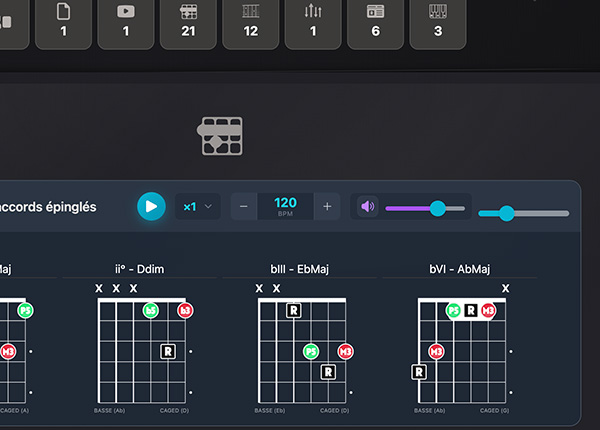This screenshot has height=430, width=600.
Task: Open the chord grids tile showing 21
Action: [188, 22]
